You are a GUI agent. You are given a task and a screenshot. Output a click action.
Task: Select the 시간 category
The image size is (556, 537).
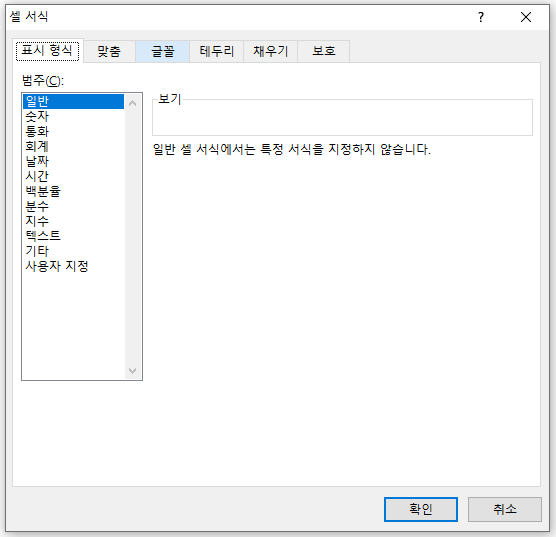(73, 176)
